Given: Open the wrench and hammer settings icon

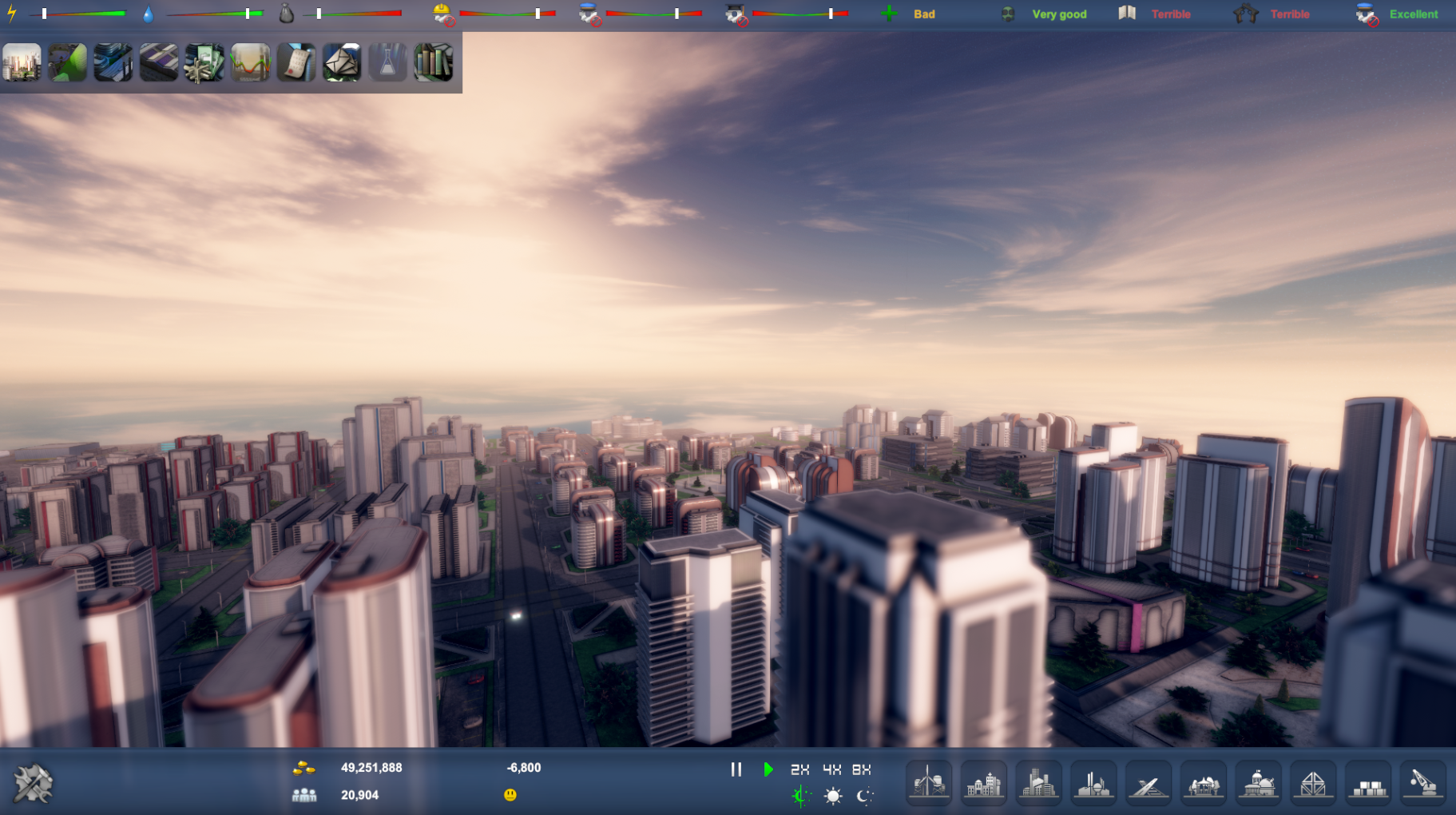Looking at the screenshot, I should [x=33, y=783].
